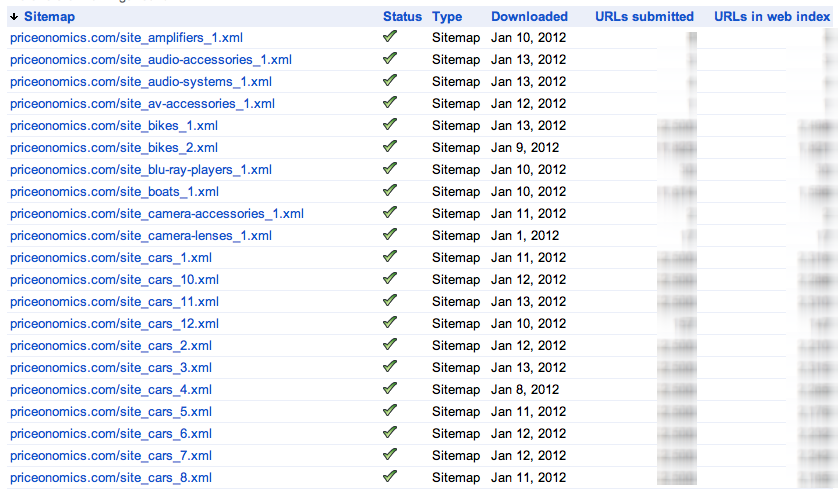Image resolution: width=839 pixels, height=489 pixels.
Task: Open site_bikes_1.xml sitemap link
Action: [x=114, y=126]
